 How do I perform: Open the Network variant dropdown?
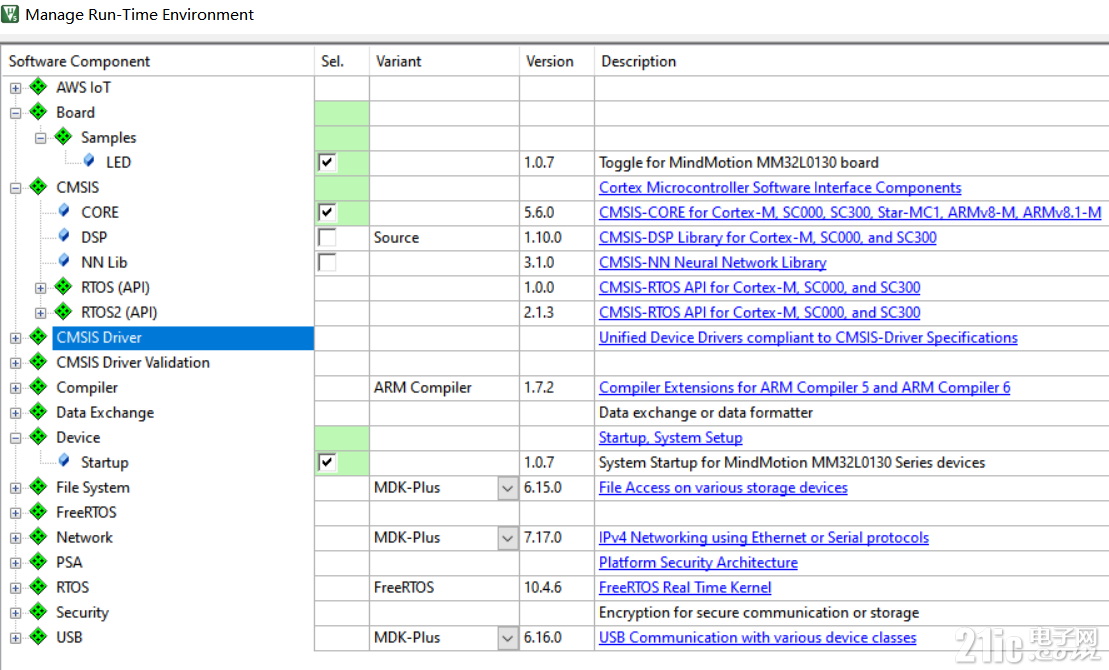pos(508,538)
